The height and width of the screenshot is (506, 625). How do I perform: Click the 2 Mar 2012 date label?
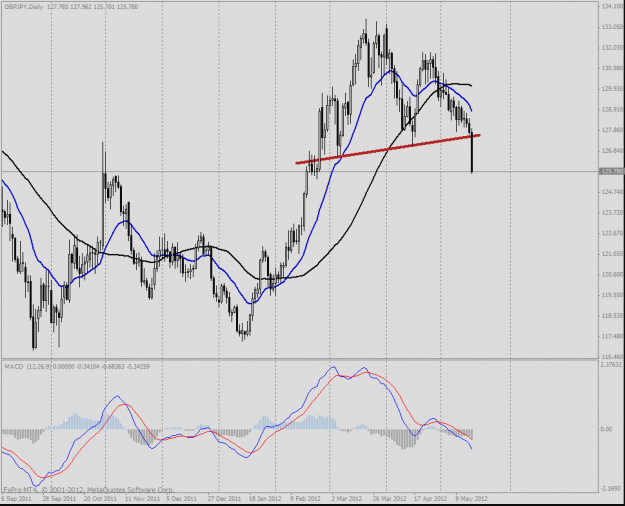[x=347, y=499]
